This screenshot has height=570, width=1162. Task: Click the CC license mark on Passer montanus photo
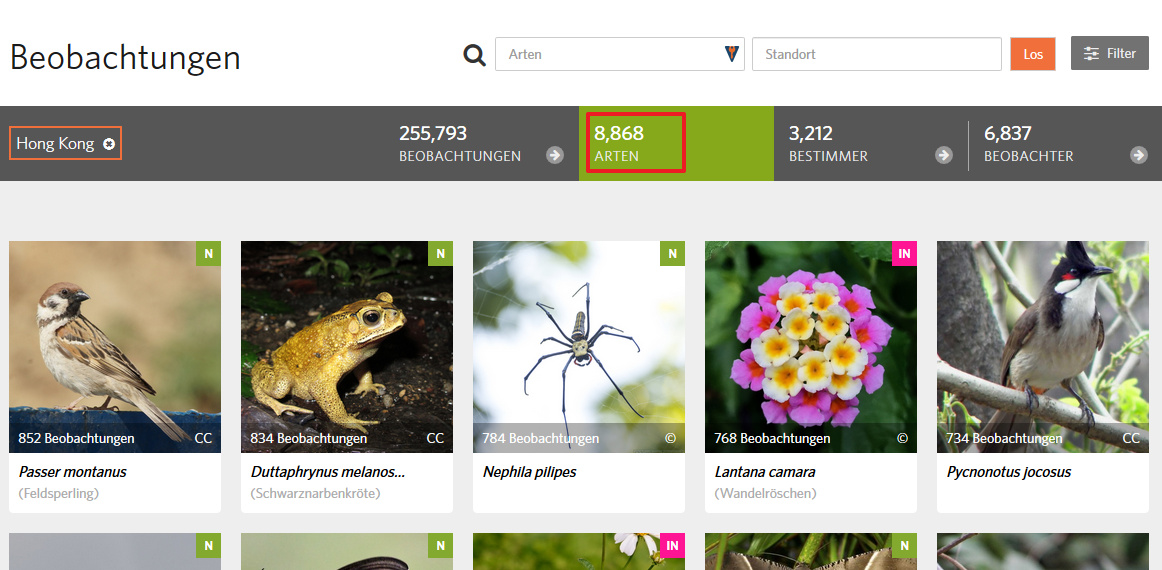pos(203,438)
